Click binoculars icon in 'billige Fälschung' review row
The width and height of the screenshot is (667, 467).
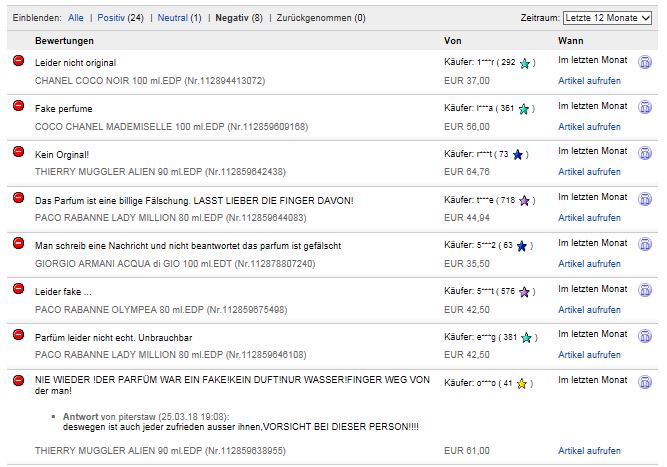[x=645, y=199]
